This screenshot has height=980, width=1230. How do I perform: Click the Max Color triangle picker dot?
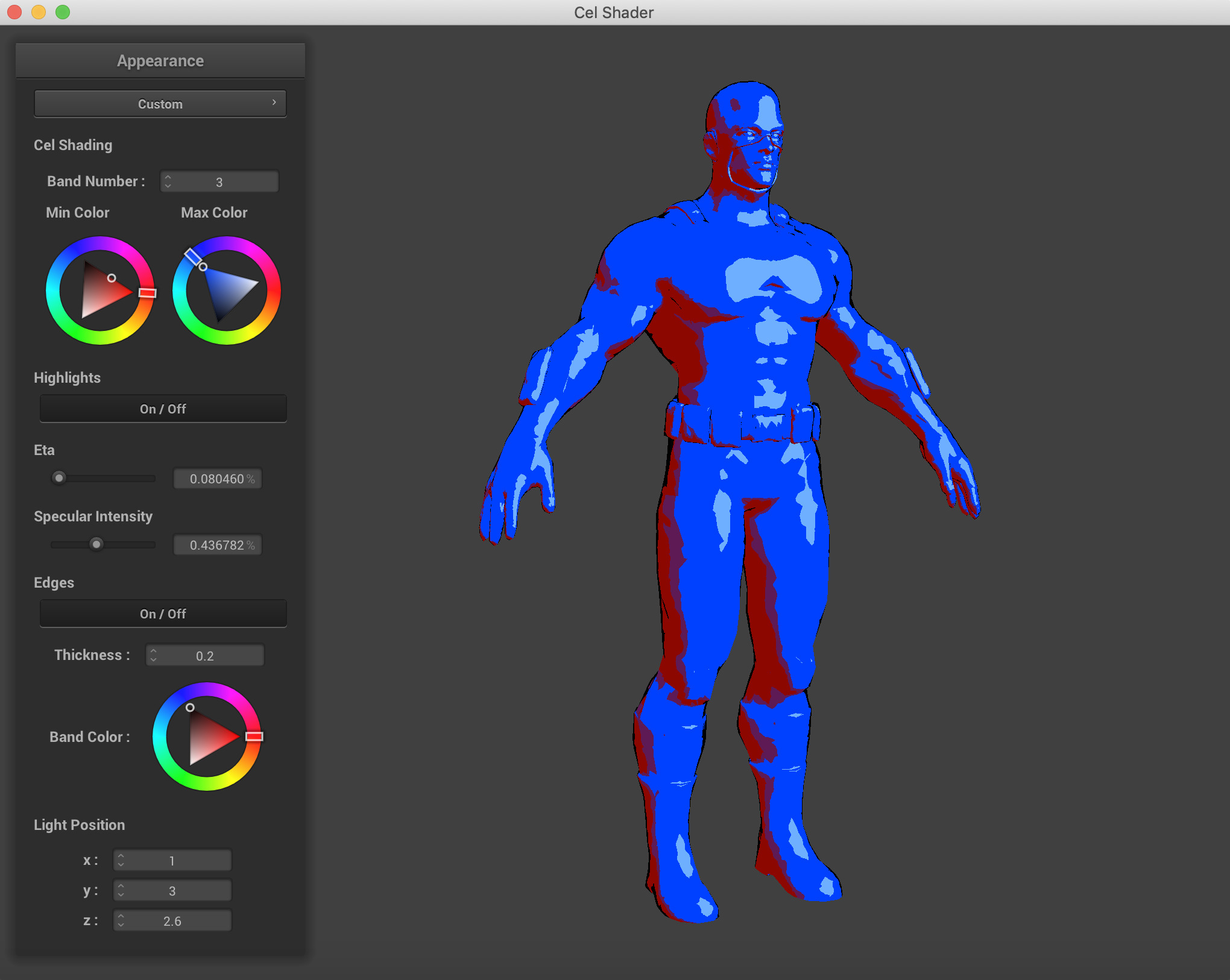203,266
